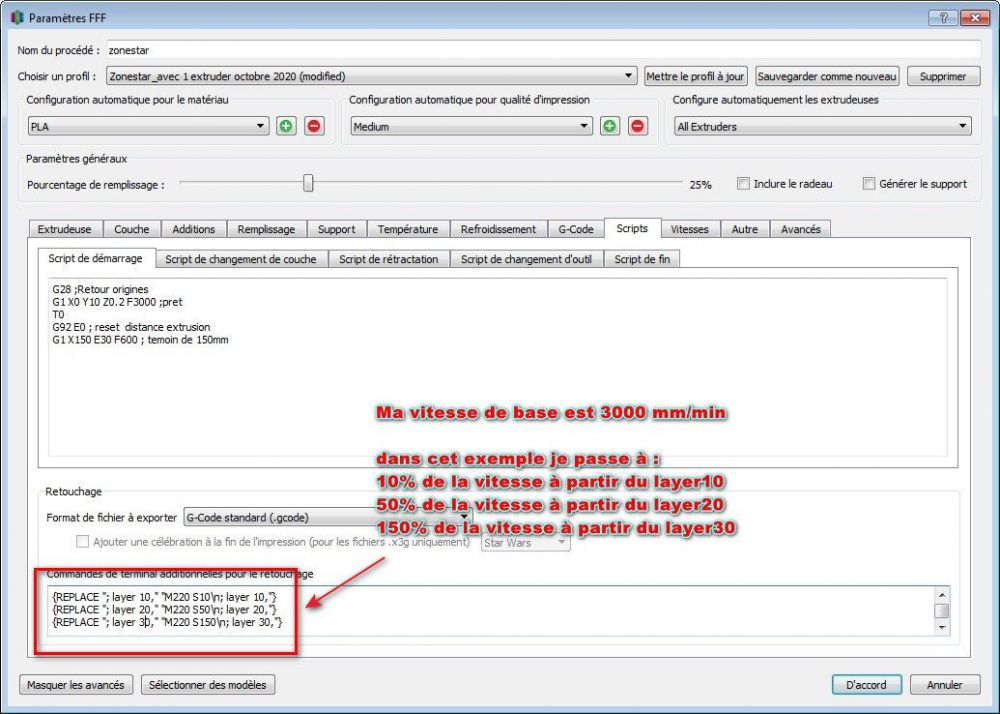Open the G-Code standard export format dropdown
Screen dimensions: 1000x714
[328, 518]
